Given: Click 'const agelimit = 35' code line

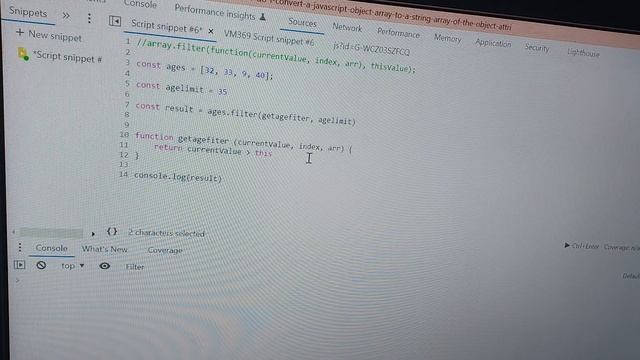Looking at the screenshot, I should tap(181, 88).
